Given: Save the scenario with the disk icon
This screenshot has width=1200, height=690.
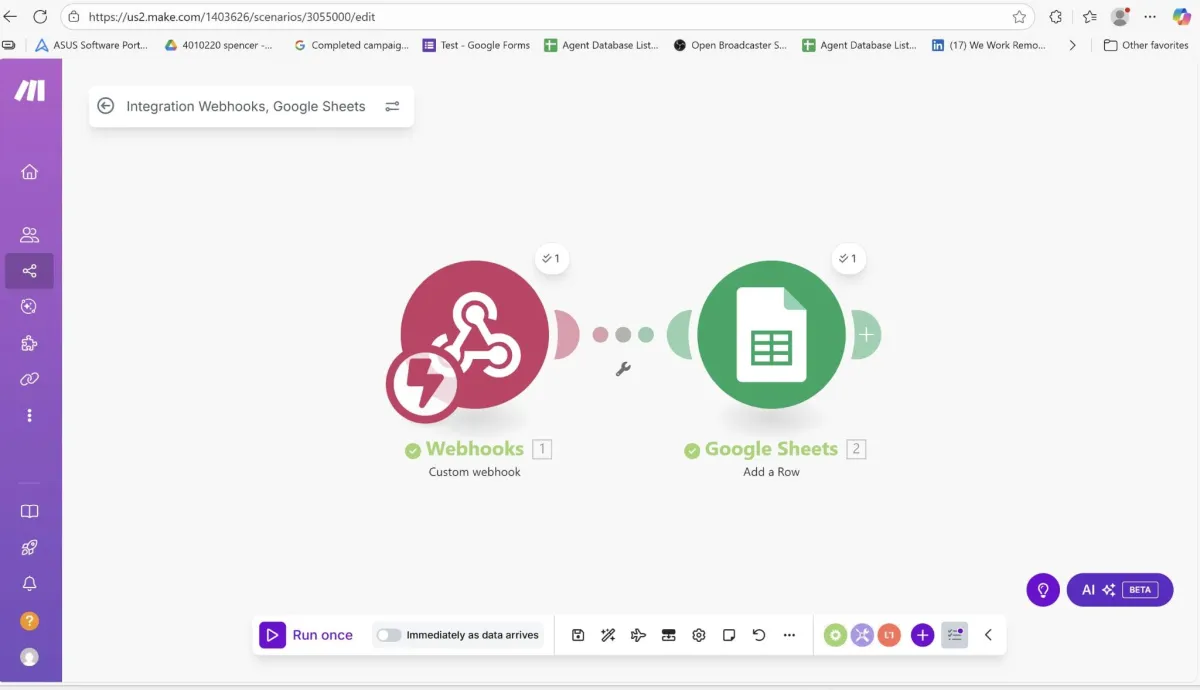Looking at the screenshot, I should pyautogui.click(x=578, y=635).
